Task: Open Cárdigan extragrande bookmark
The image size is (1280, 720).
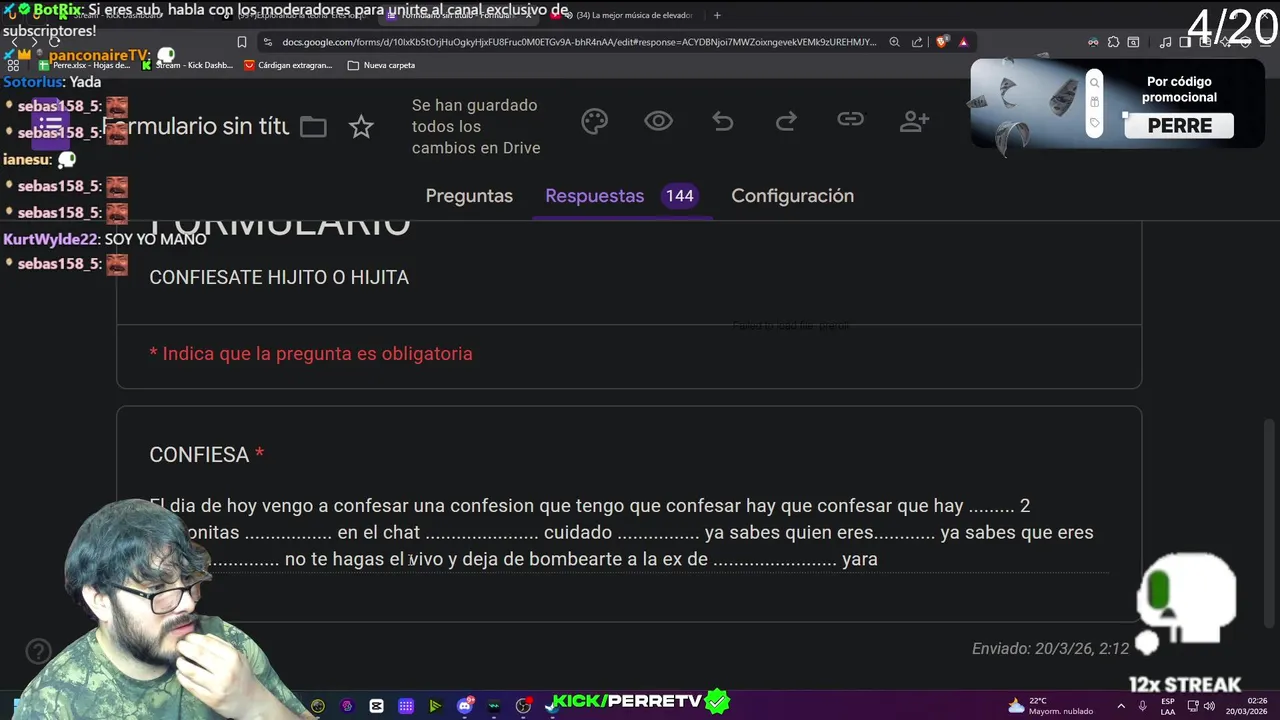Action: point(288,65)
